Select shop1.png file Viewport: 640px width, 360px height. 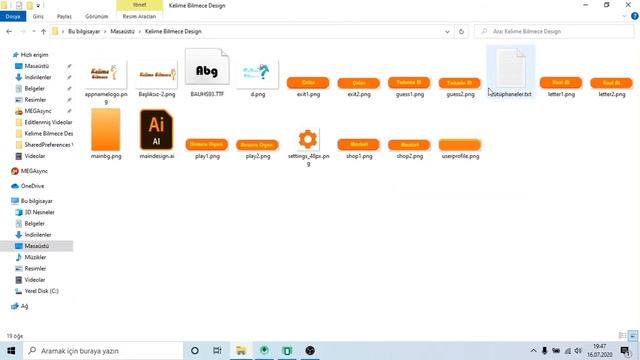pyautogui.click(x=359, y=149)
